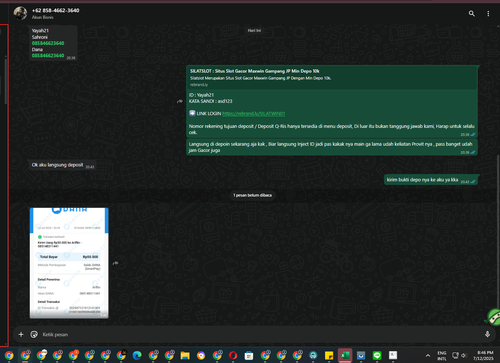
Task: Click the '1 pesan belum dibaca' divider label
Action: coord(252,195)
